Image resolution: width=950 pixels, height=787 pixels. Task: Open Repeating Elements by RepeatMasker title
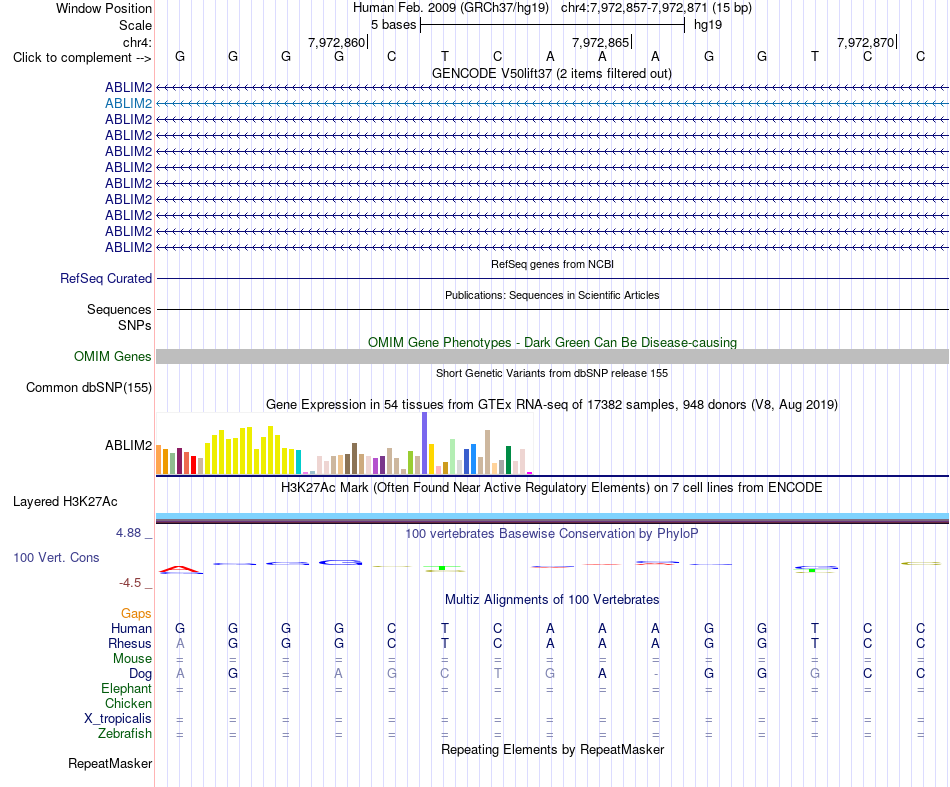click(552, 750)
